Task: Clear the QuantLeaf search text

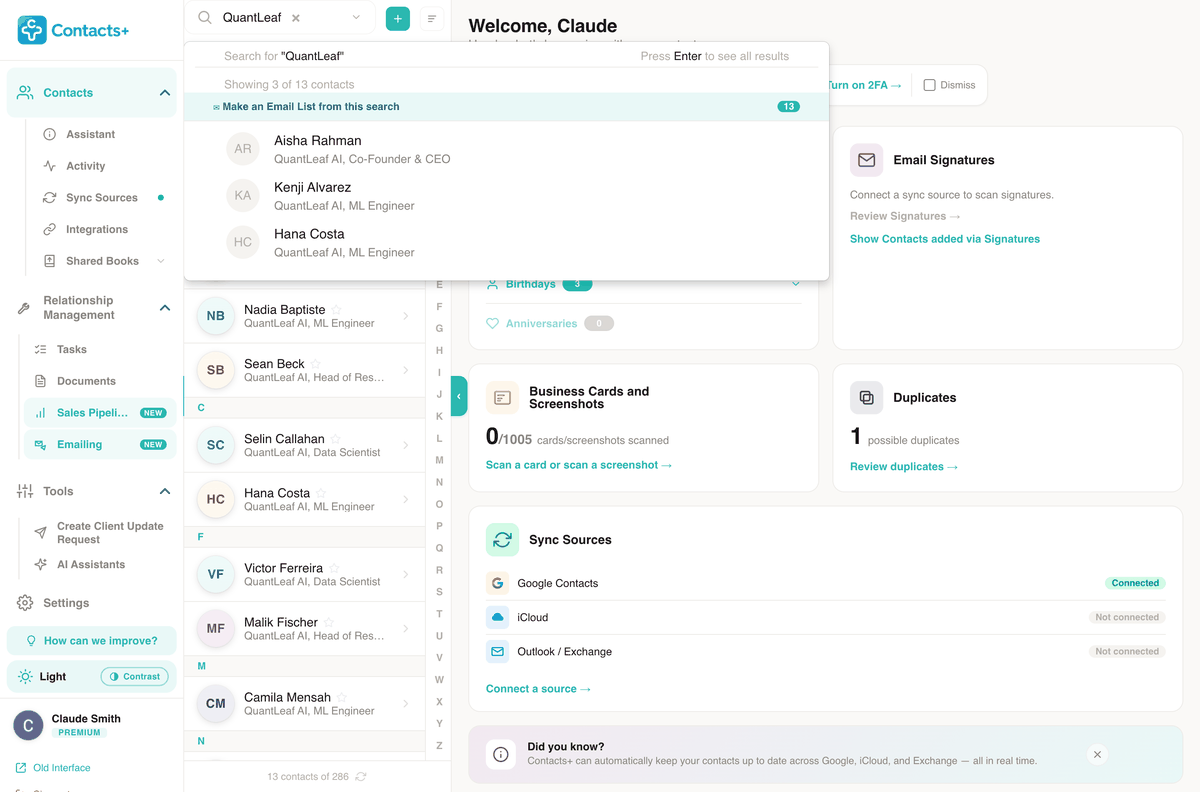Action: coord(295,18)
